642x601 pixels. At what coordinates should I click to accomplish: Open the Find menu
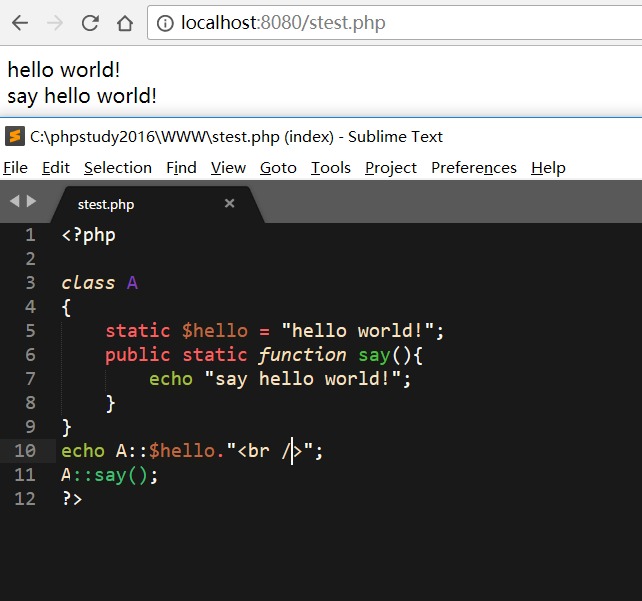click(181, 168)
